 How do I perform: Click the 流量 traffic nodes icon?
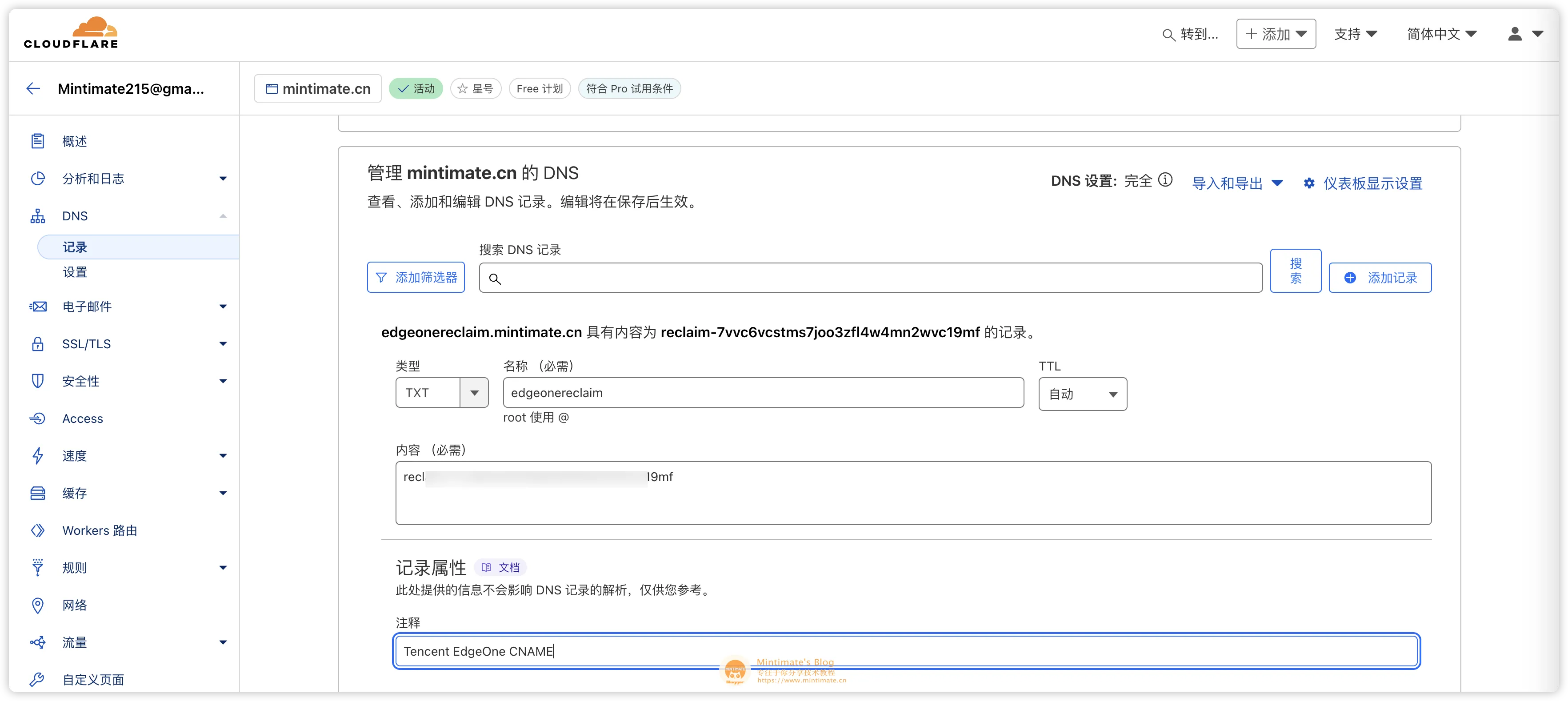click(x=38, y=642)
